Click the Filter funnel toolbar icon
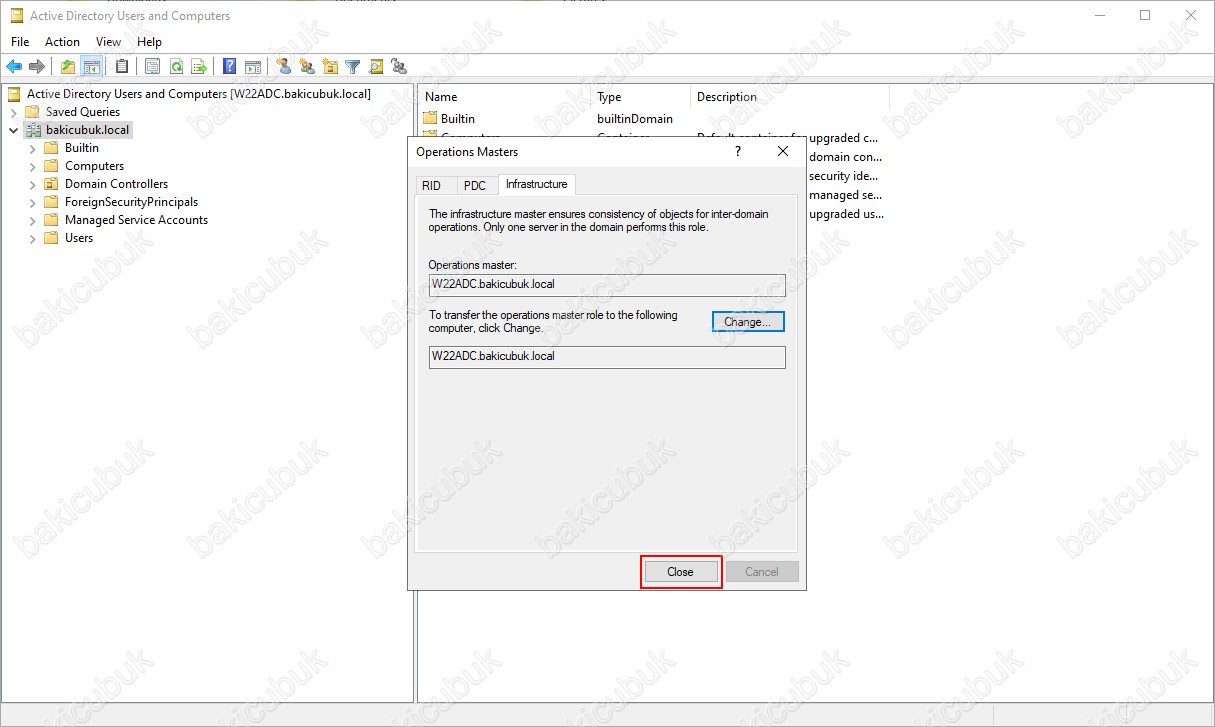Image resolution: width=1215 pixels, height=727 pixels. (x=353, y=67)
